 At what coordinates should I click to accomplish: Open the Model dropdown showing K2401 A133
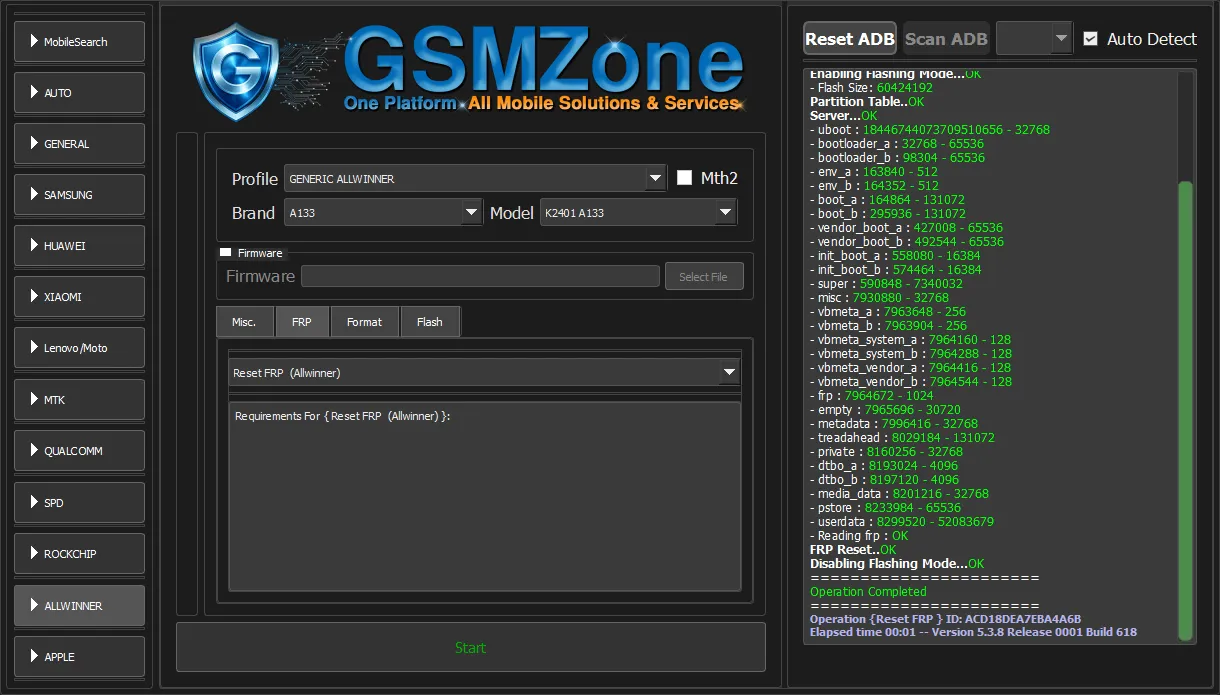pos(638,213)
